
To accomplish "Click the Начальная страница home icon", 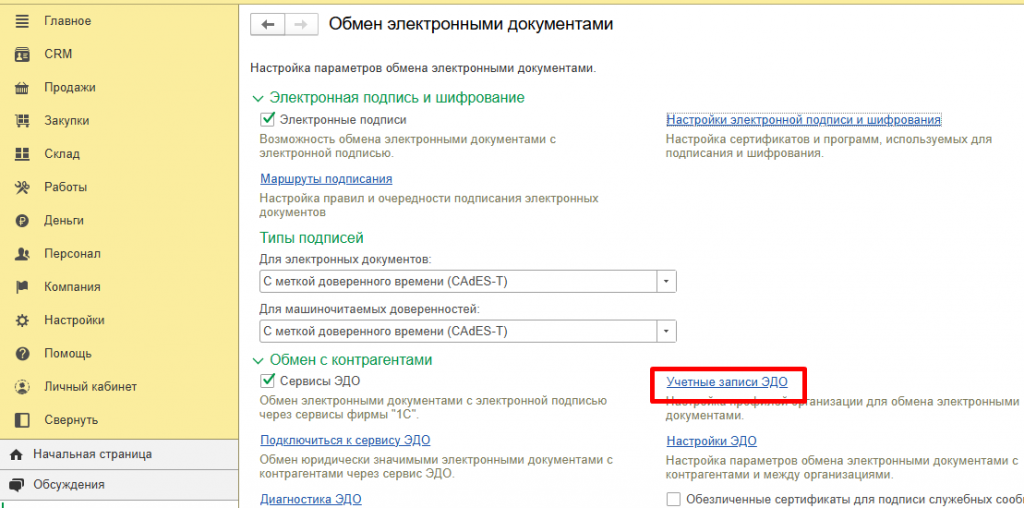I will [16, 454].
